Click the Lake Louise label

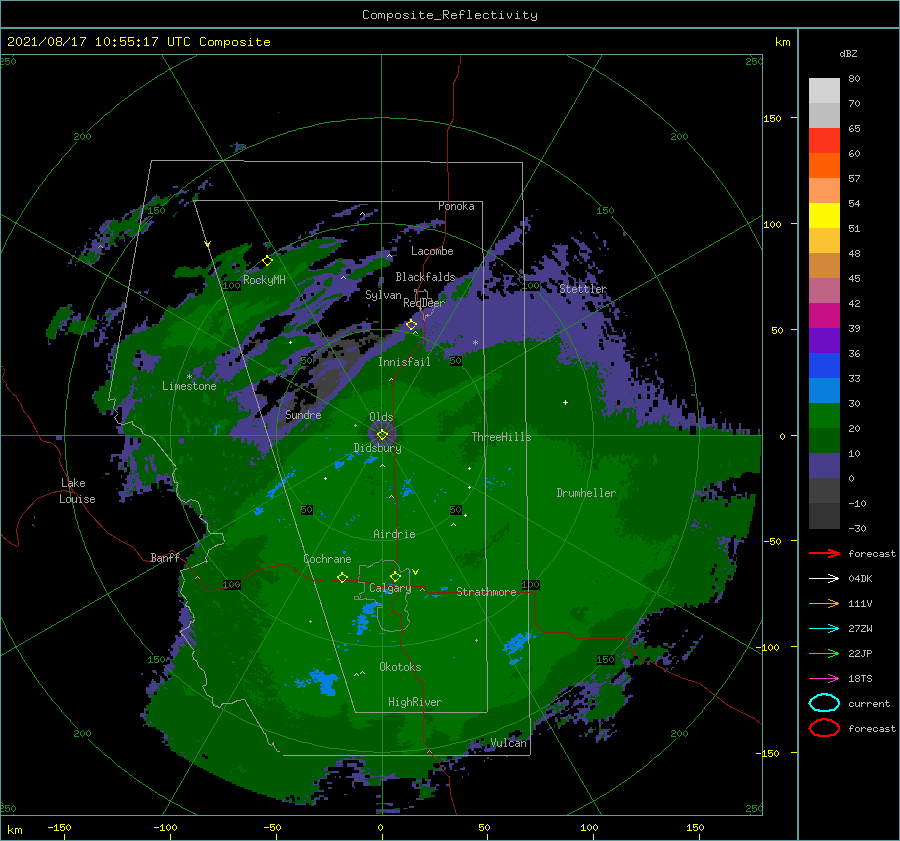(77, 491)
